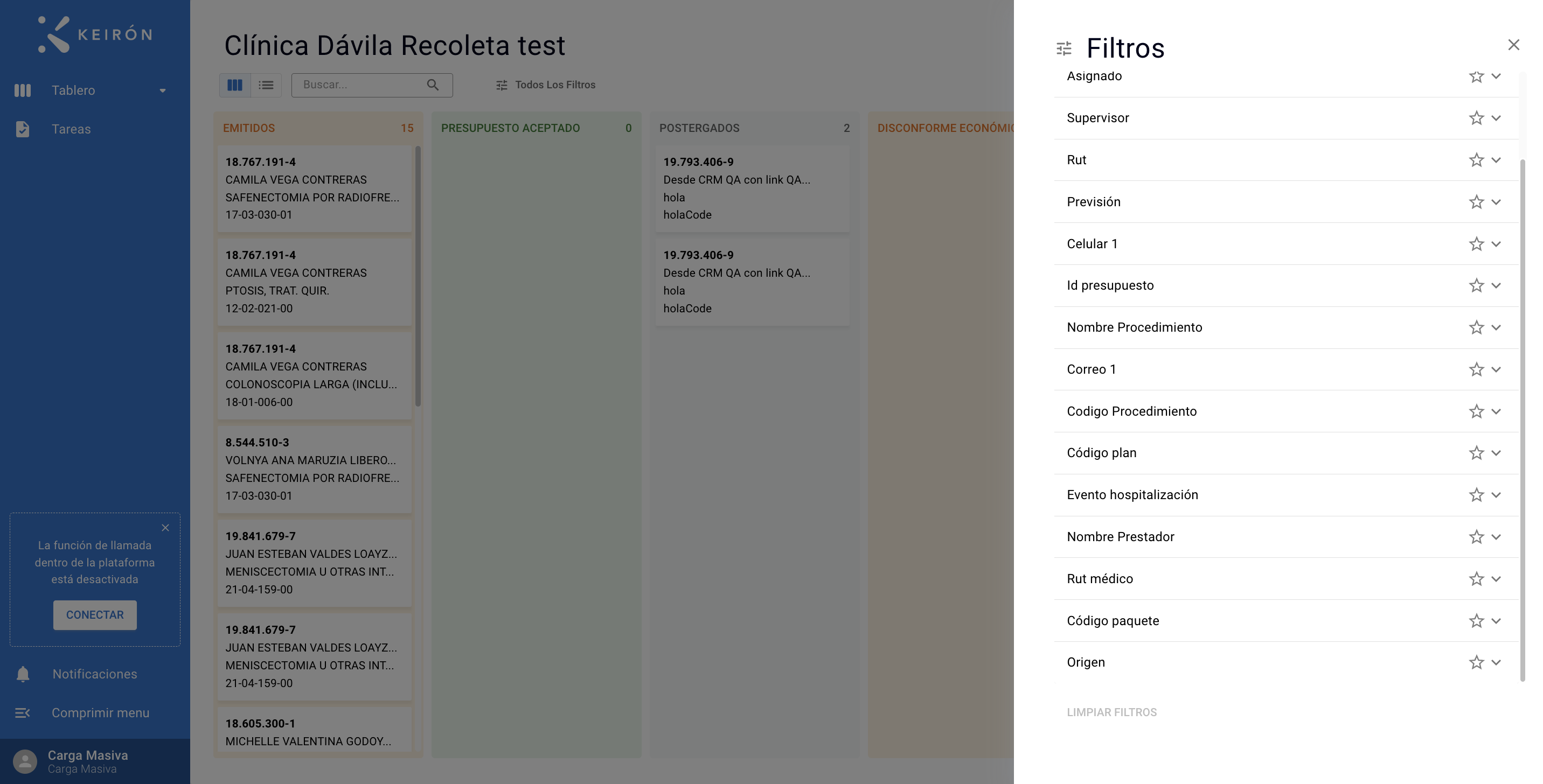Expand the Supervisor filter chevron
This screenshot has width=1543, height=784.
1496,118
